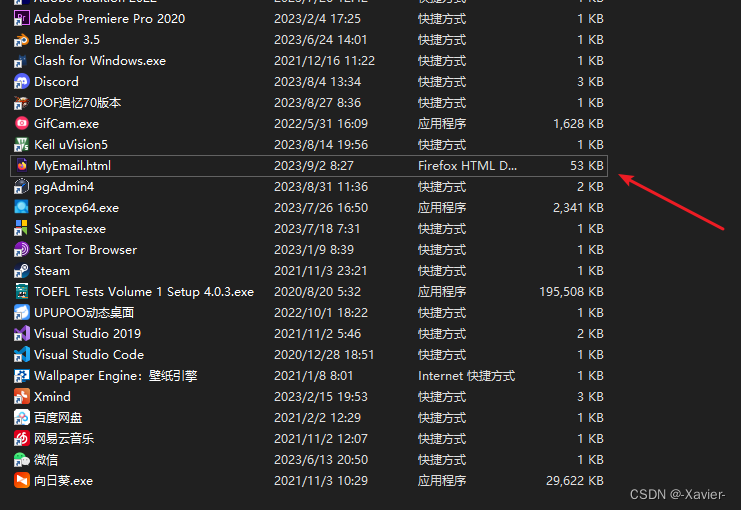This screenshot has width=741, height=510.
Task: Click the 百度网盘 file name
Action: click(58, 418)
